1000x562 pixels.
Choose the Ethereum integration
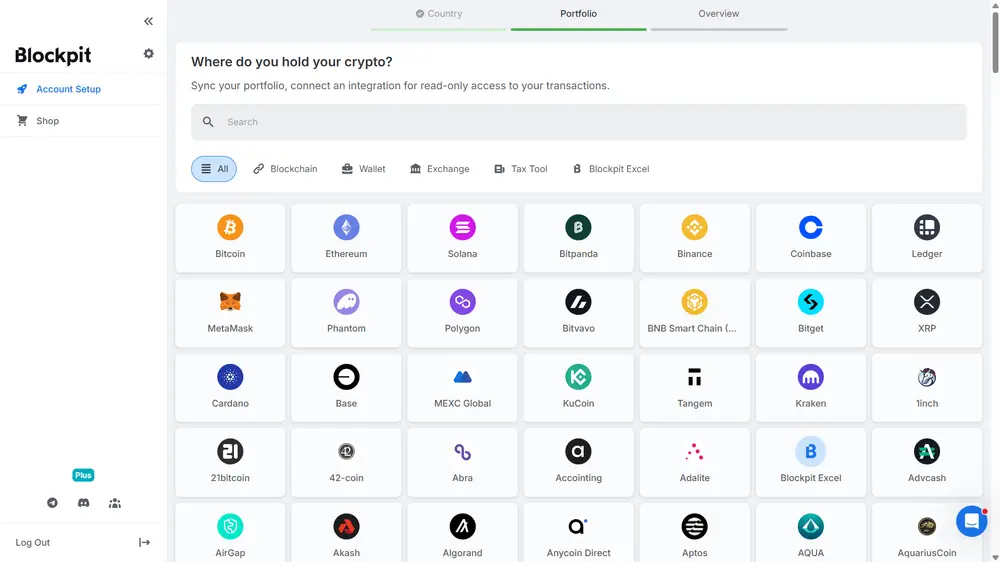346,238
